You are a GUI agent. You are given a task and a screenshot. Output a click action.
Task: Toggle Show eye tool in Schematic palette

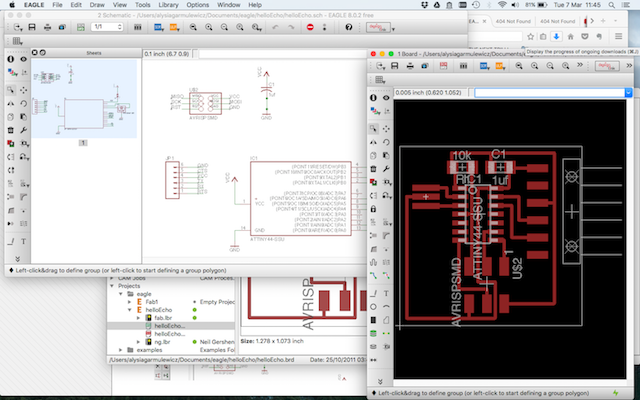point(24,59)
